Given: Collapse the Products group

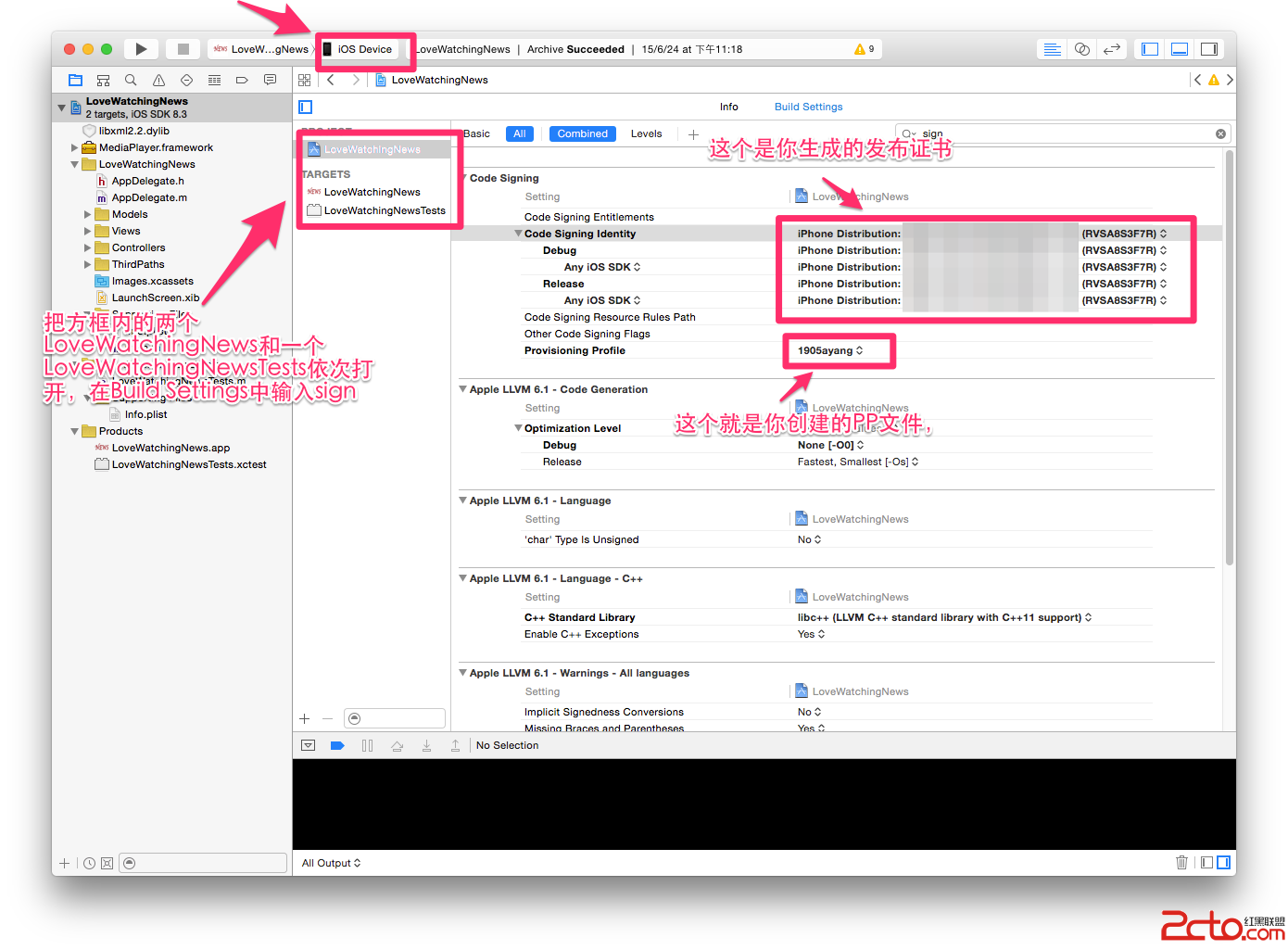Looking at the screenshot, I should pyautogui.click(x=74, y=431).
